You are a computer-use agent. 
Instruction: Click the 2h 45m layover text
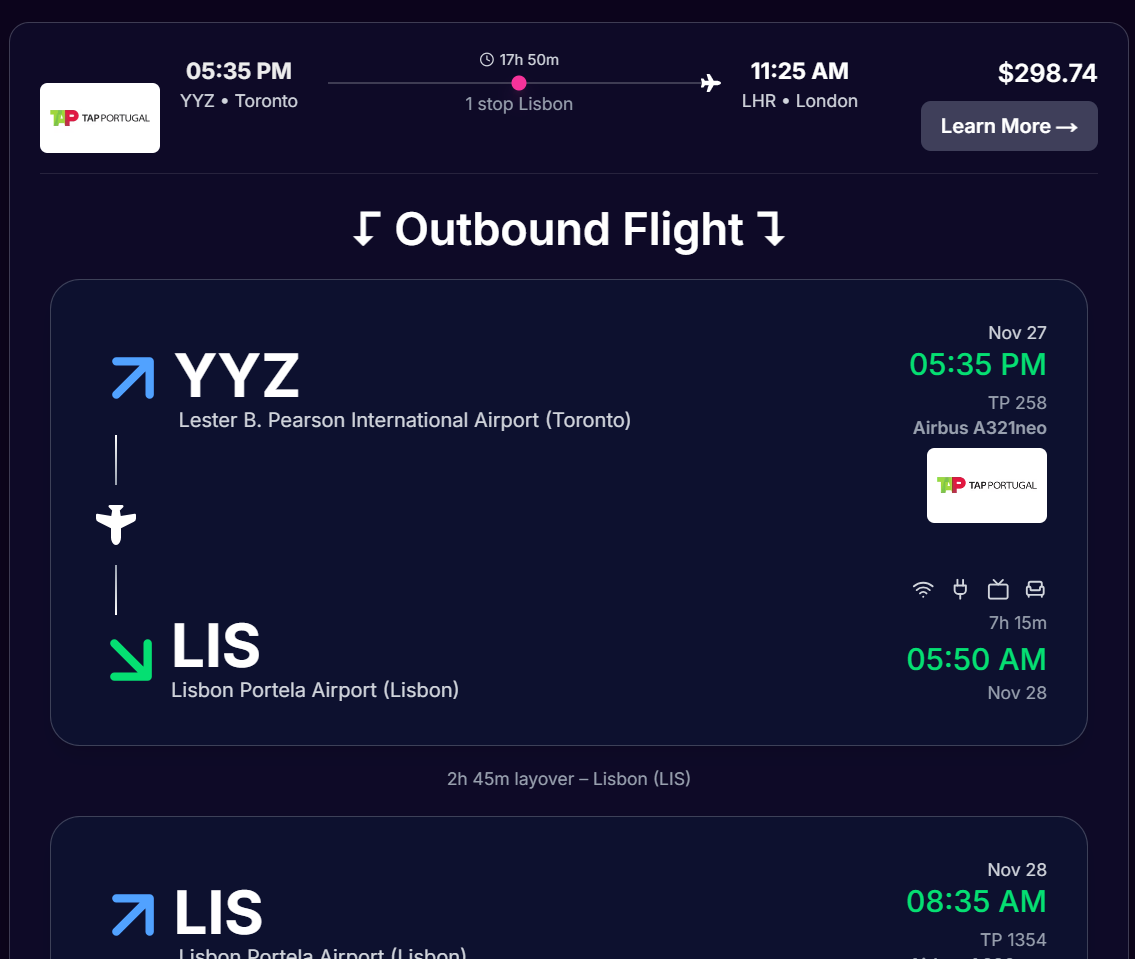(x=569, y=778)
